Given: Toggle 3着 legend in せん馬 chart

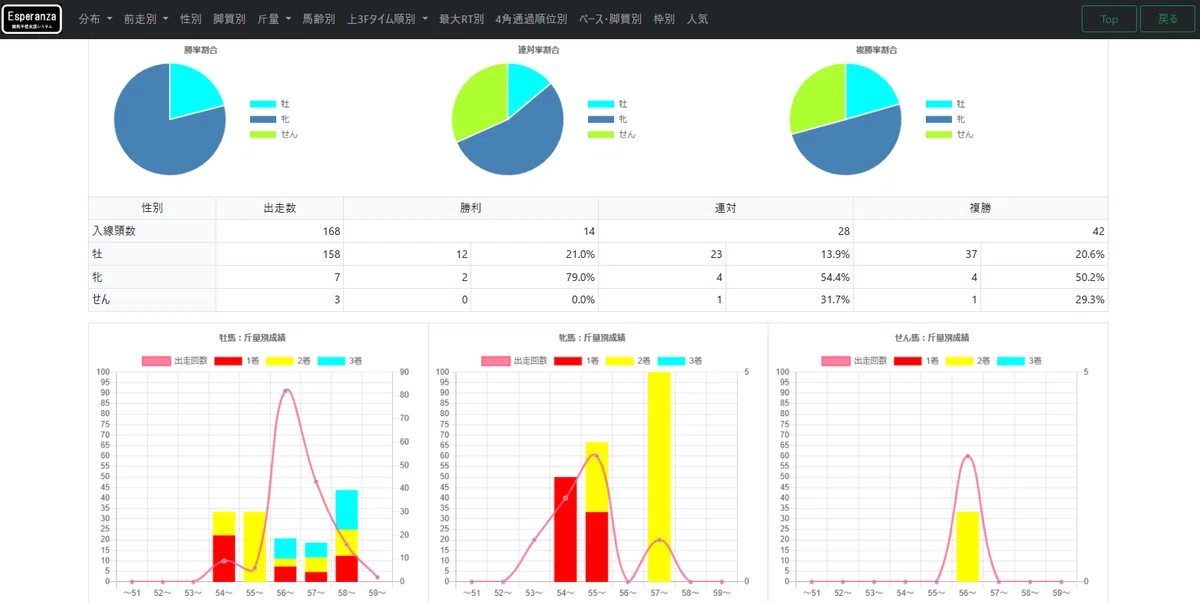Looking at the screenshot, I should (1022, 361).
